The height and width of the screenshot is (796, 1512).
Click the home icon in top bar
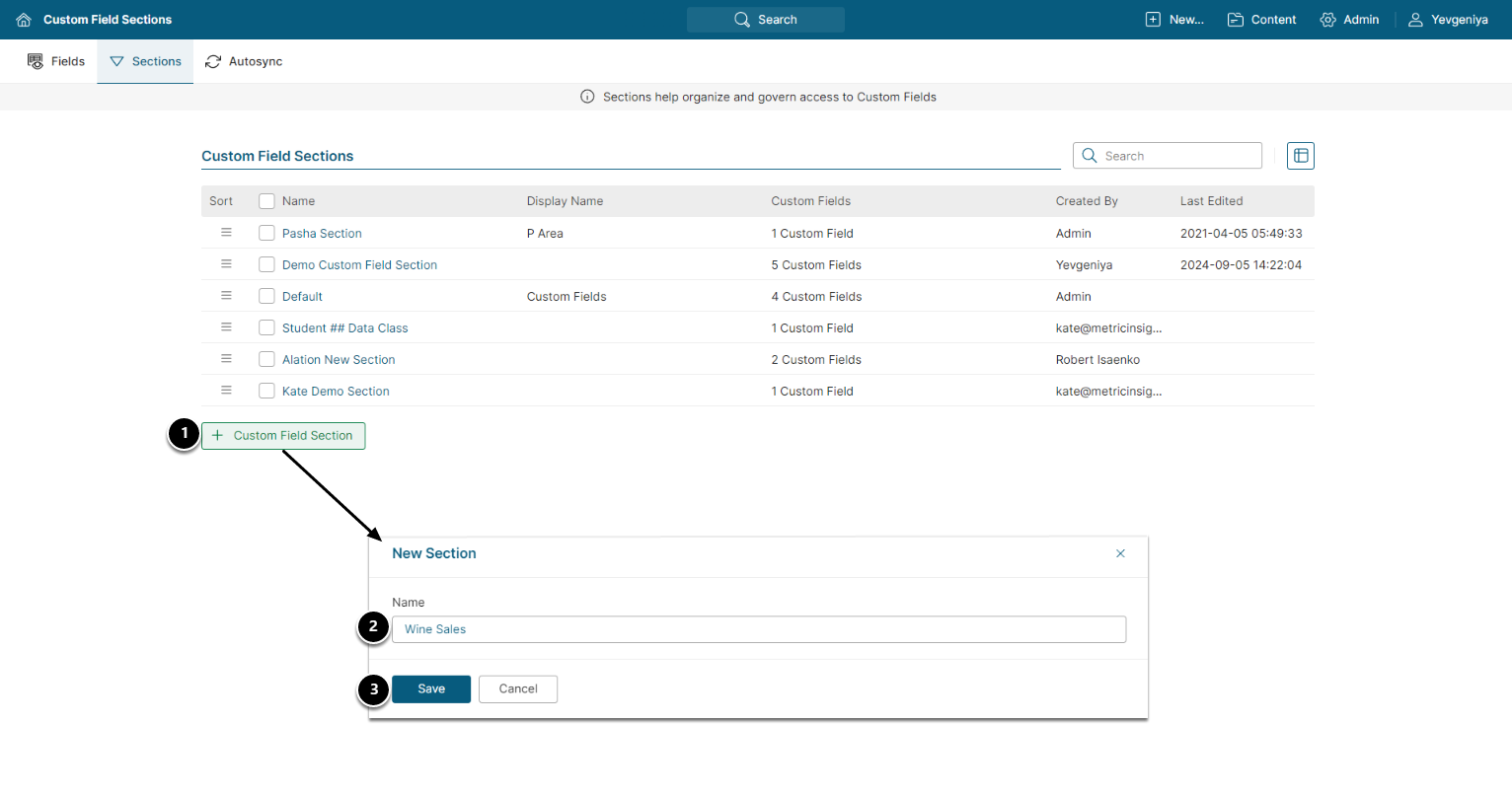24,20
